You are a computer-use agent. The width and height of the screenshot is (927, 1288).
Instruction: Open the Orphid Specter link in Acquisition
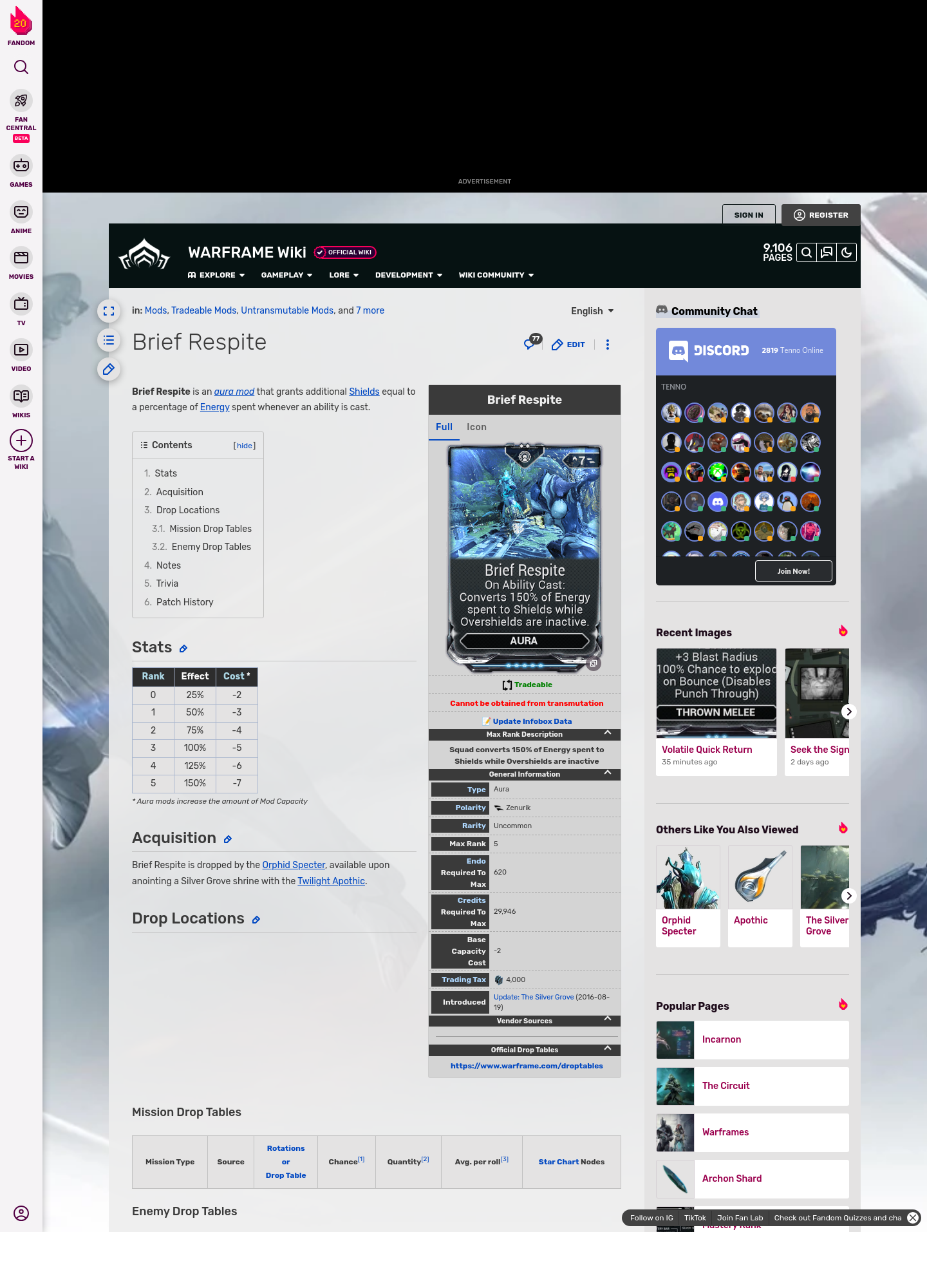(294, 865)
